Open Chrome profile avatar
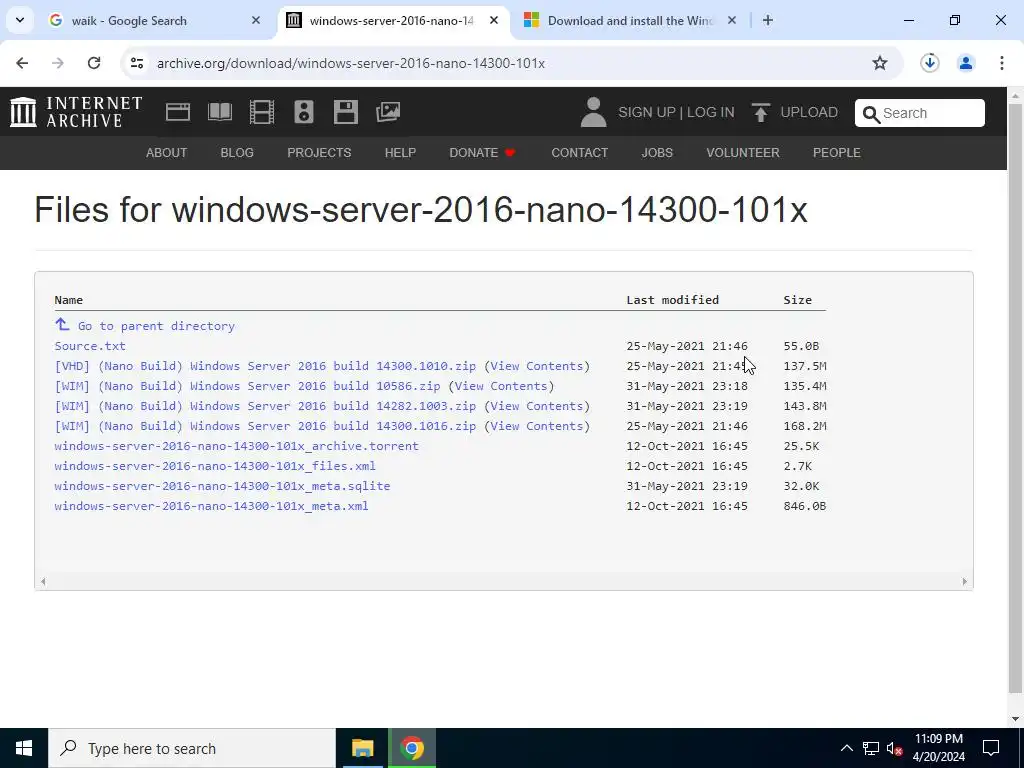 point(965,63)
